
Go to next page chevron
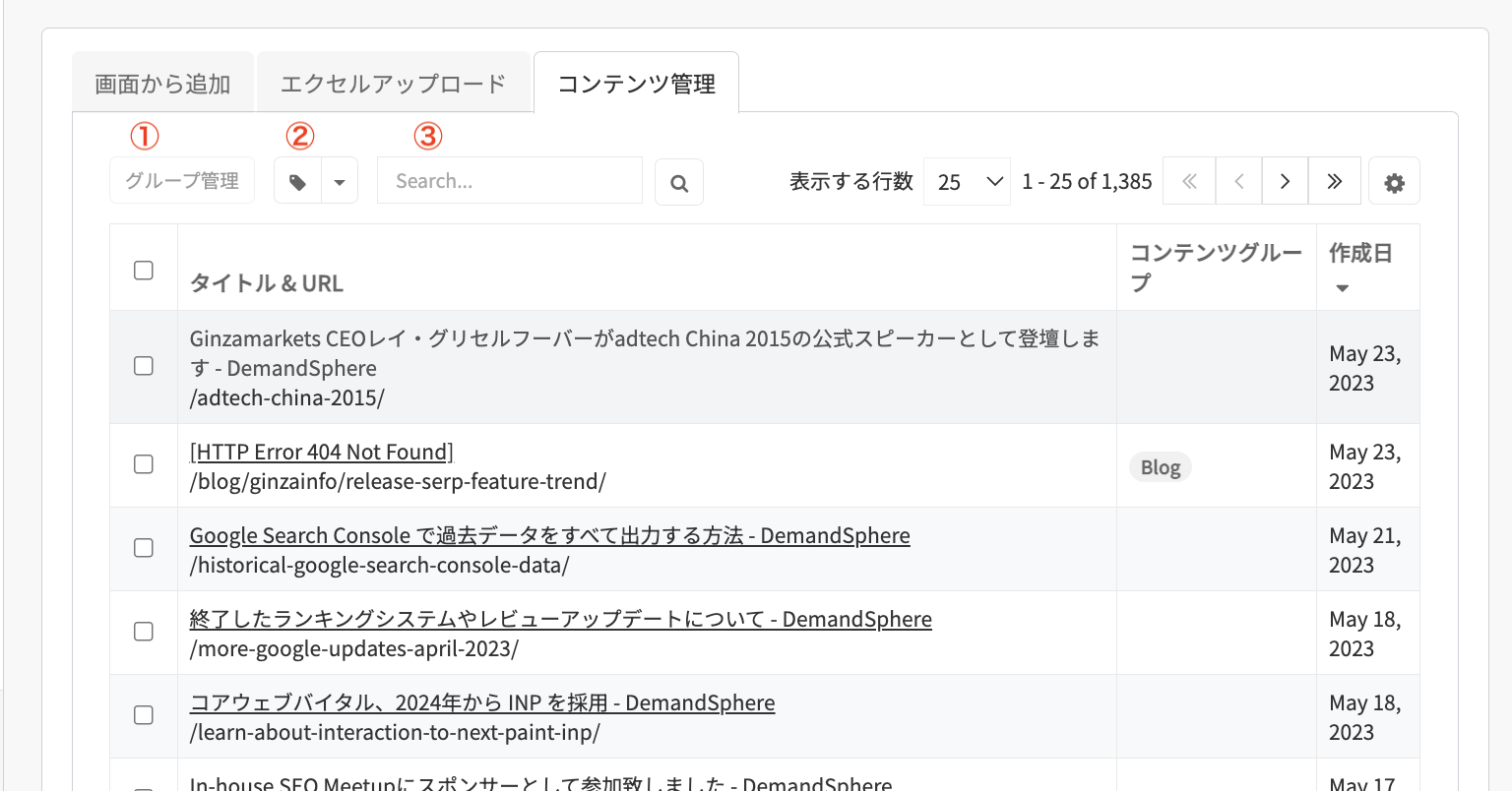point(1285,181)
